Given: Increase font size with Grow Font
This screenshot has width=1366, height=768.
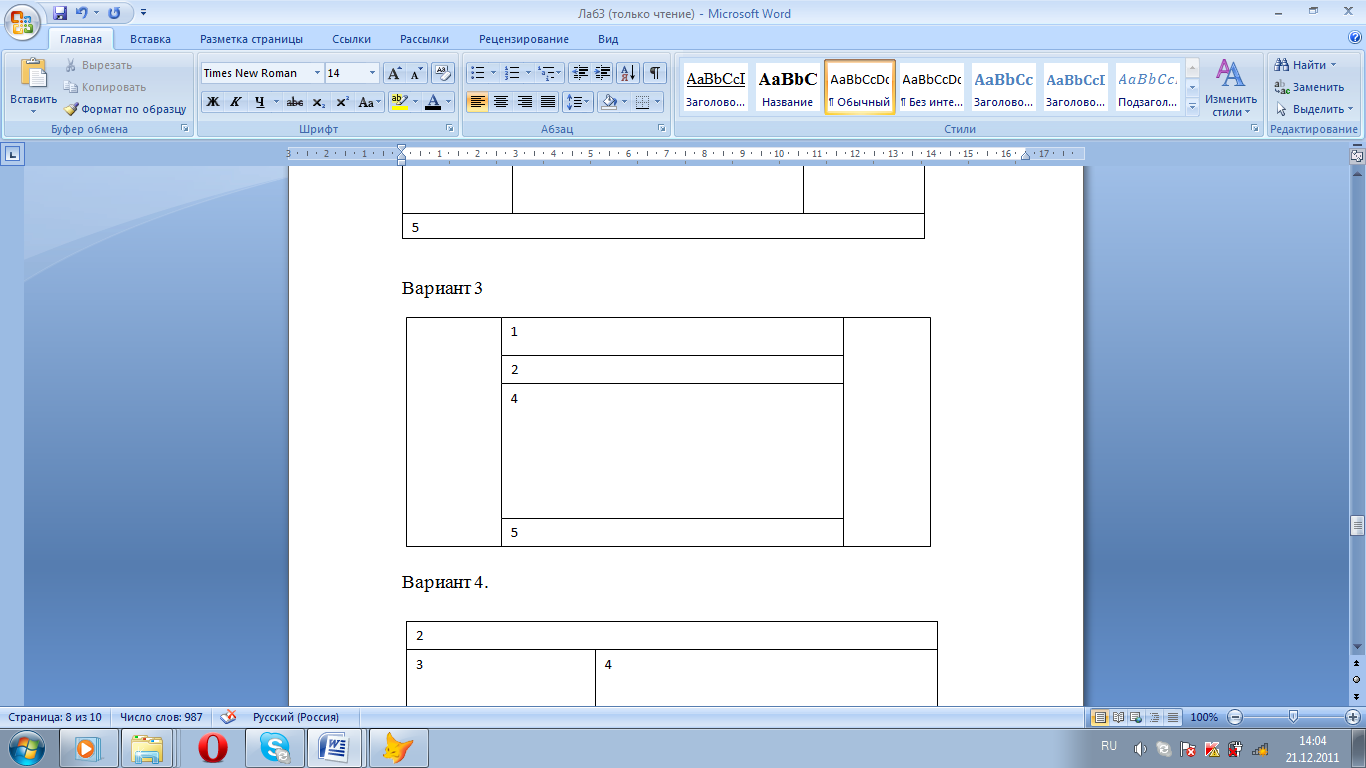Looking at the screenshot, I should coord(395,73).
